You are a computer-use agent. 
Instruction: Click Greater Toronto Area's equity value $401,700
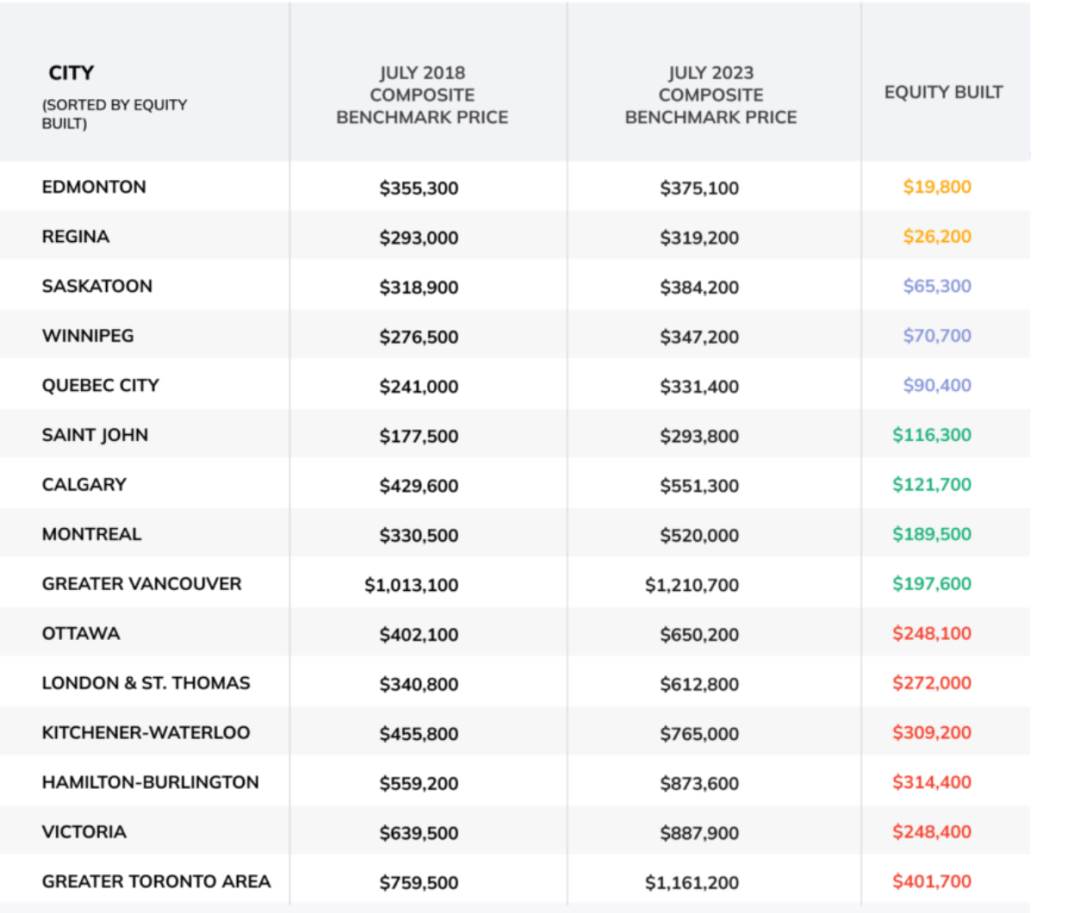932,882
